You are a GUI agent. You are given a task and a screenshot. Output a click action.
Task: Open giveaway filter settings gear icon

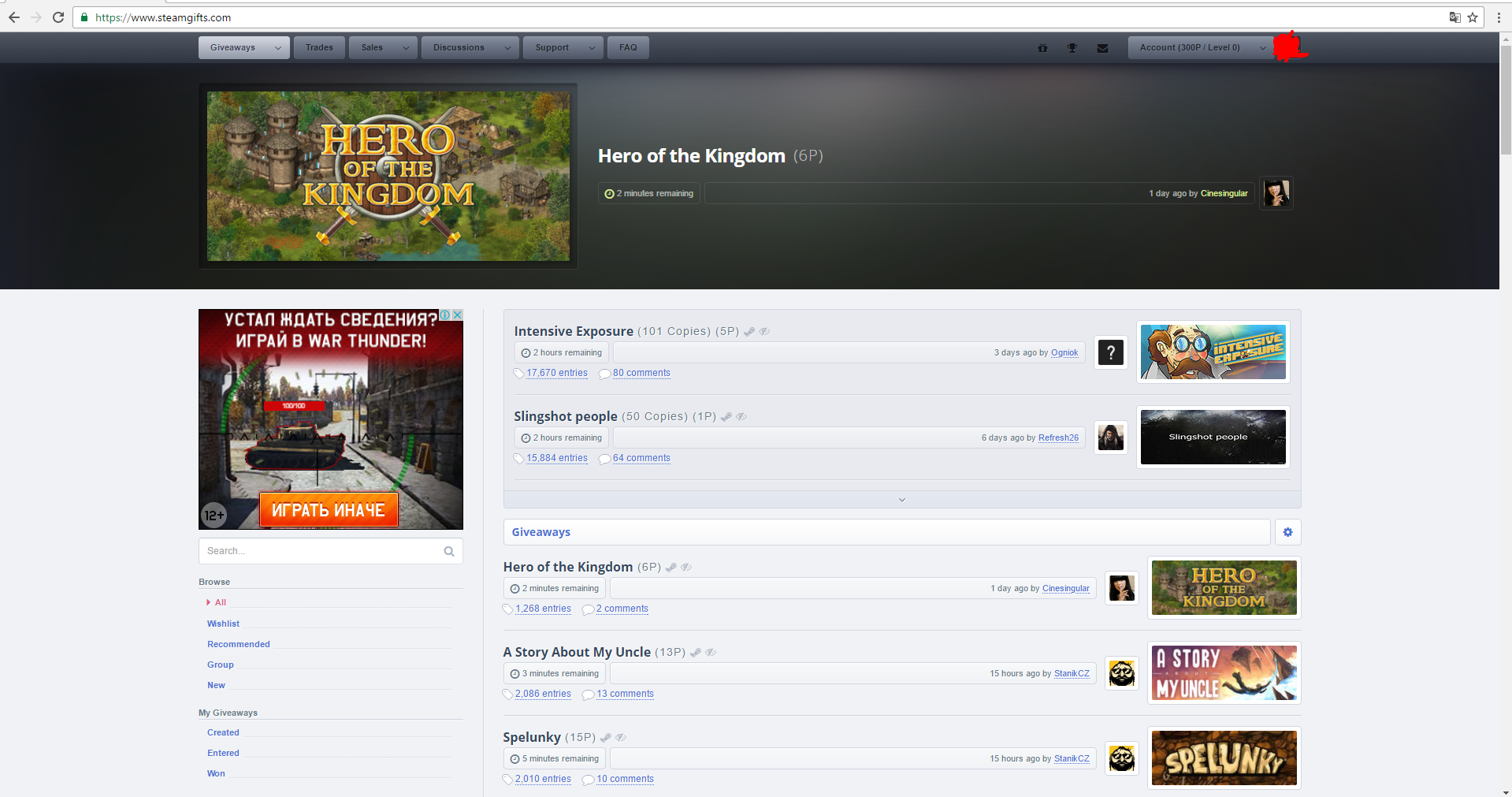click(x=1287, y=532)
